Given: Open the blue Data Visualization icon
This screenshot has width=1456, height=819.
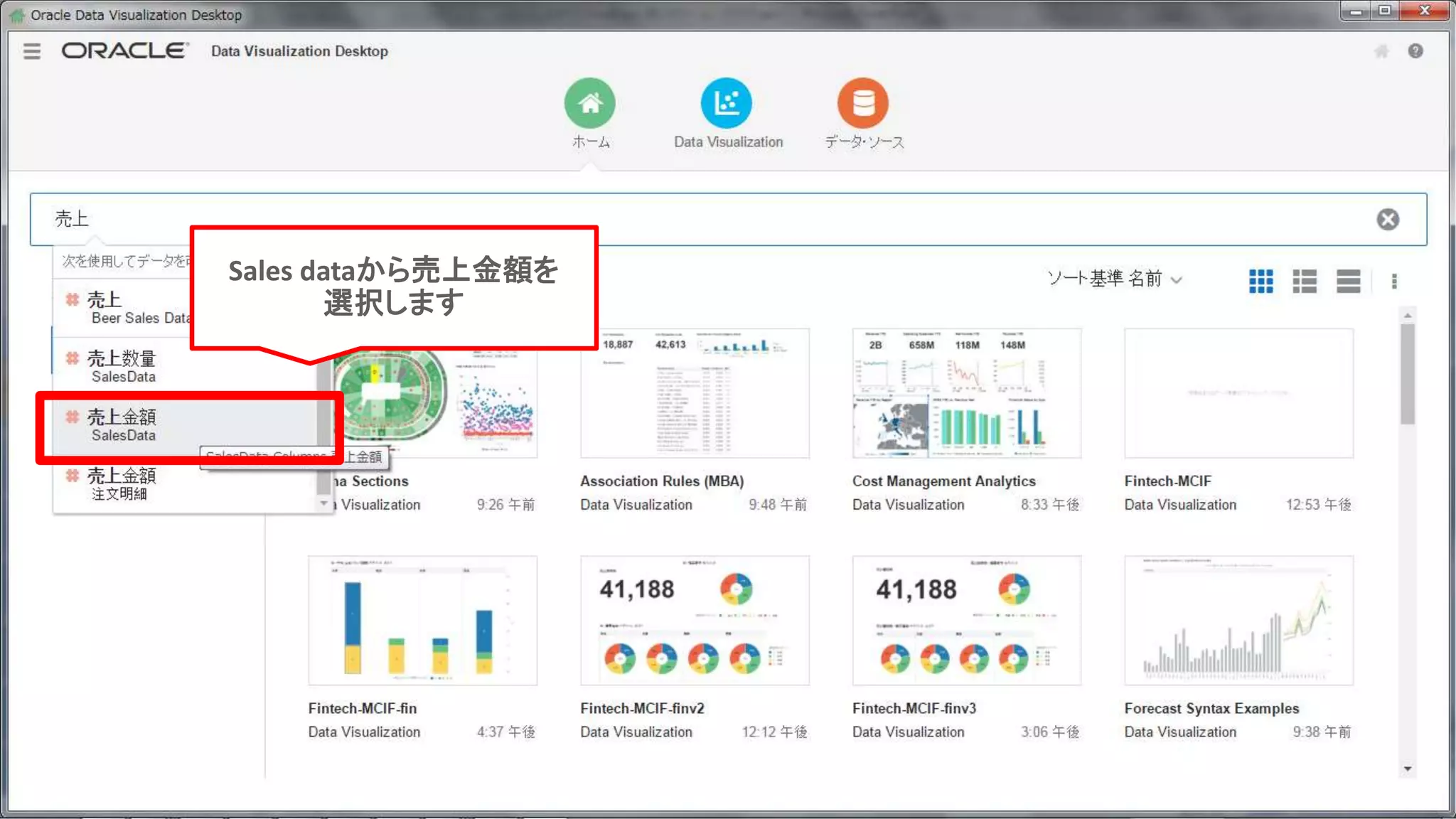Looking at the screenshot, I should click(x=727, y=103).
